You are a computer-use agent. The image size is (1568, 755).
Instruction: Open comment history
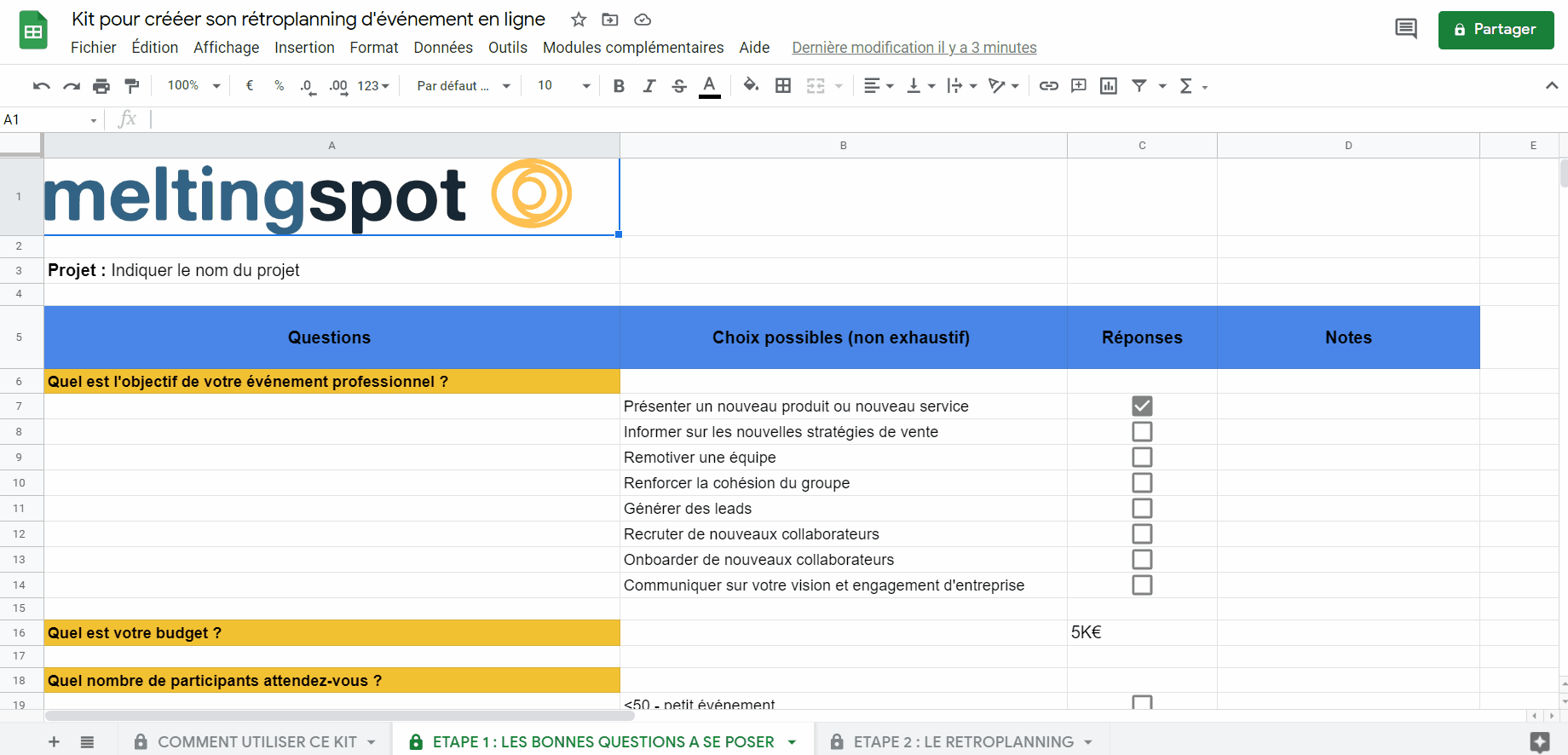pos(1406,29)
